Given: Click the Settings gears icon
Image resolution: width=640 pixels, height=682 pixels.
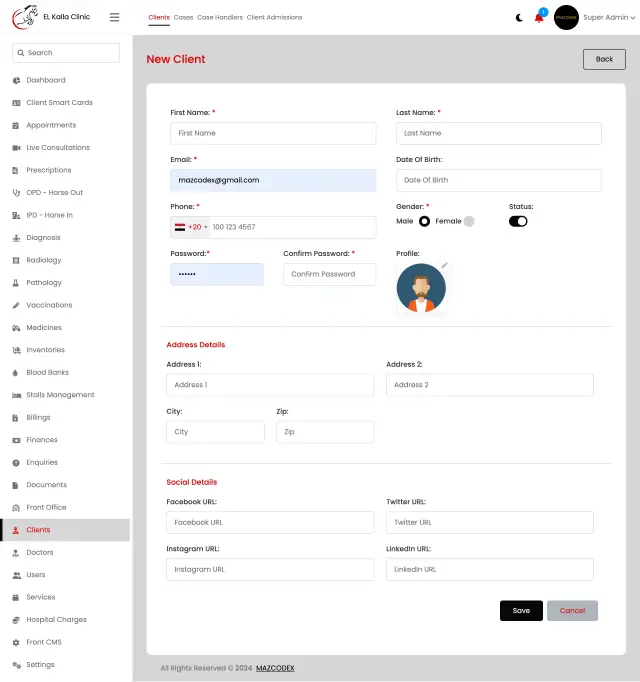Looking at the screenshot, I should point(16,665).
